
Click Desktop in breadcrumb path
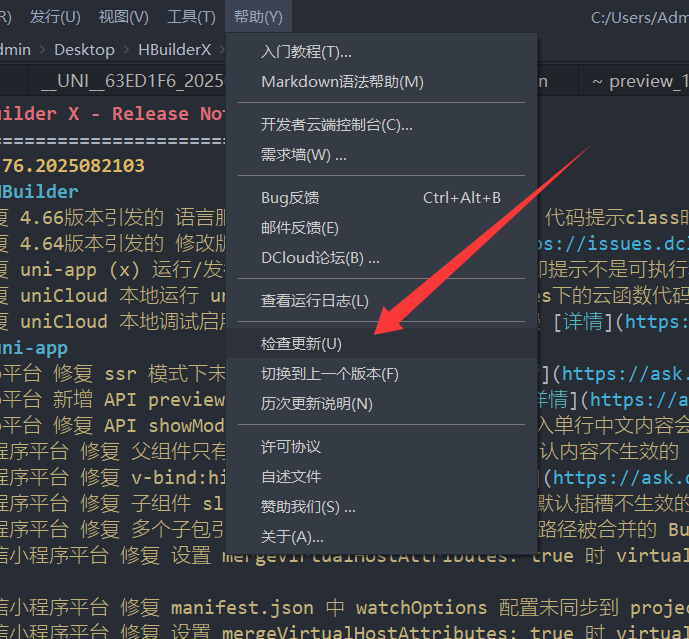click(84, 50)
